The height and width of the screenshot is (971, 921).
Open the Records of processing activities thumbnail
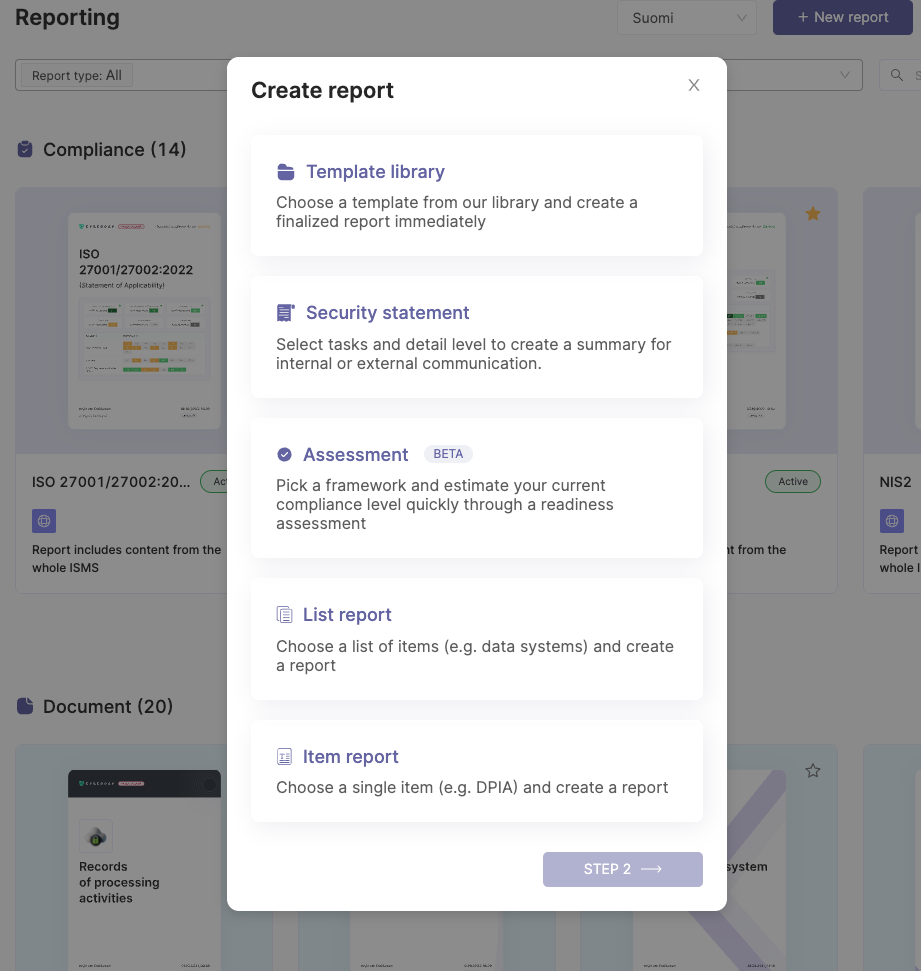[x=144, y=870]
